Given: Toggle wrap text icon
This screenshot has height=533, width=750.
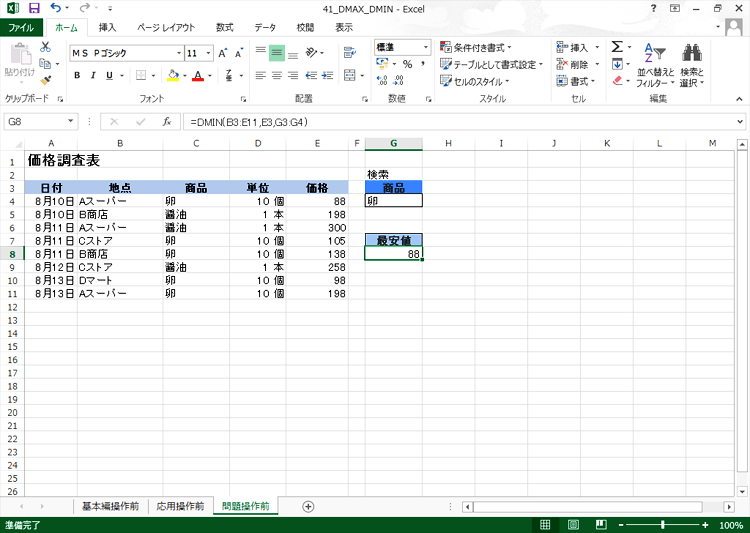Looking at the screenshot, I should [x=350, y=52].
